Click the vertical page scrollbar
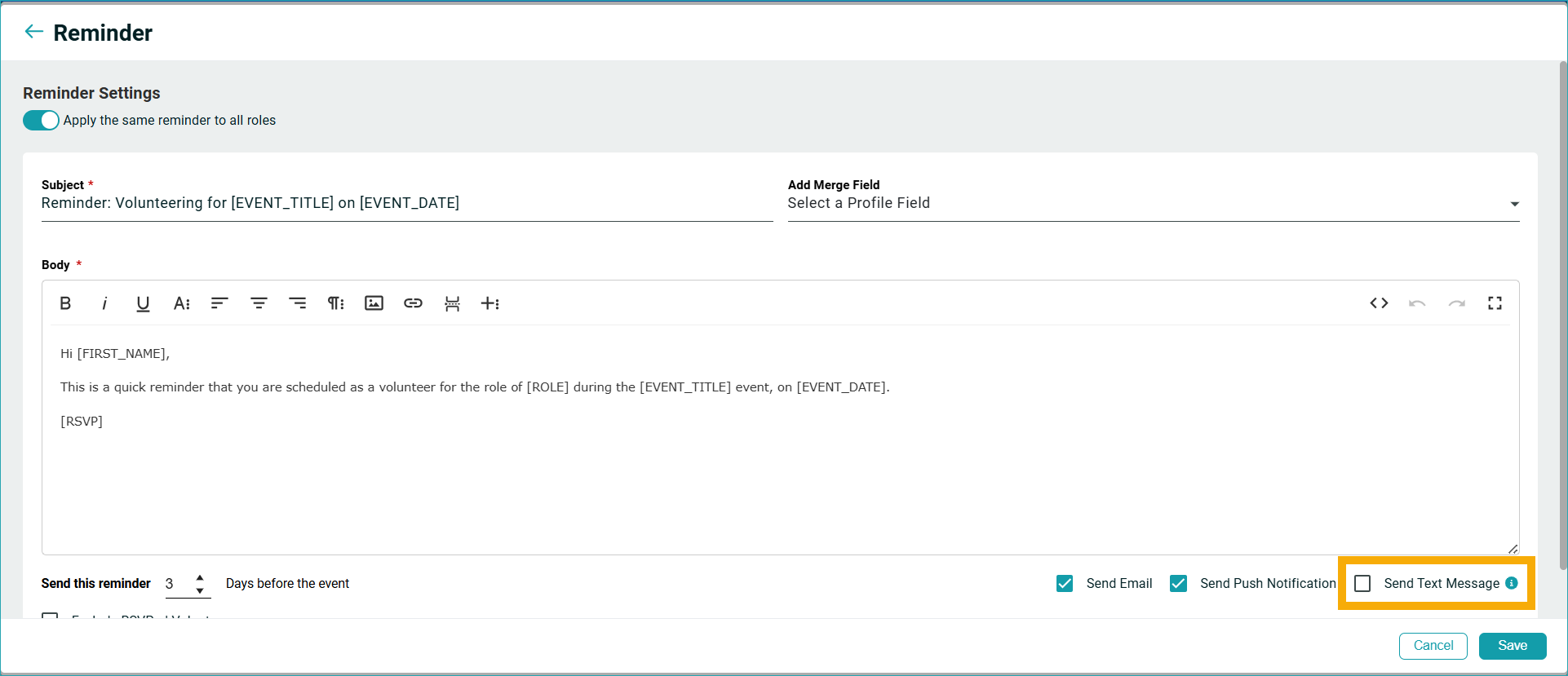Screen dimensions: 1568x676 click(1562, 315)
